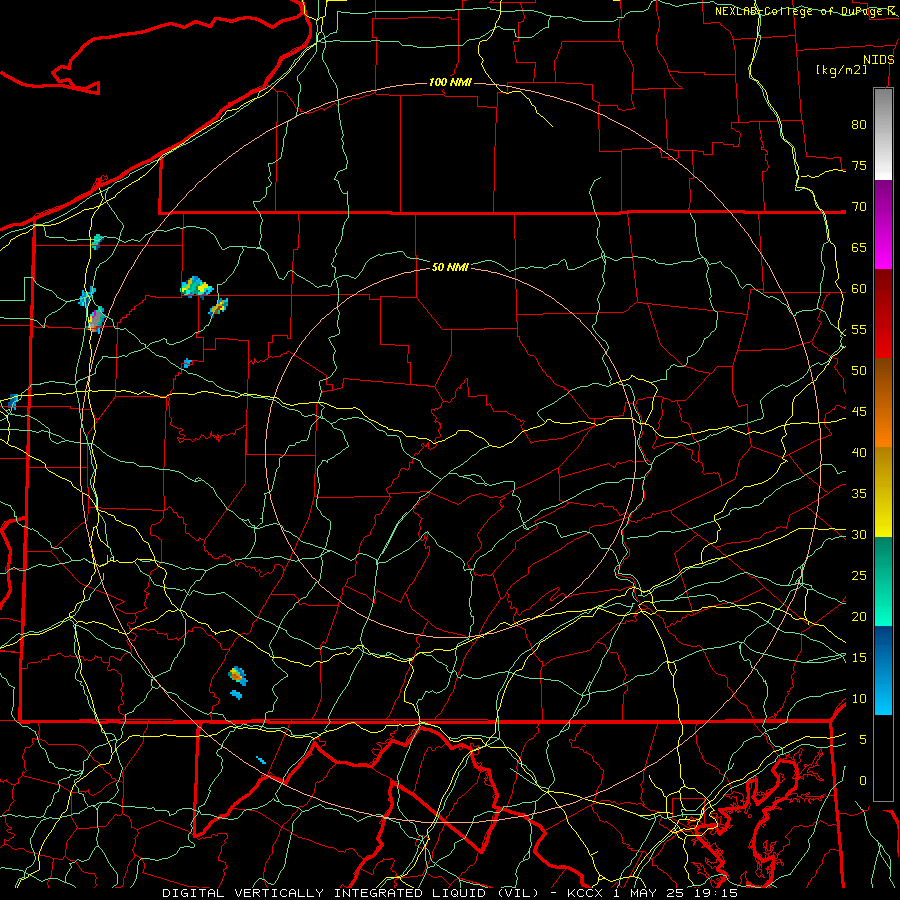900x900 pixels.
Task: Select the scale value 5
Action: 863,740
